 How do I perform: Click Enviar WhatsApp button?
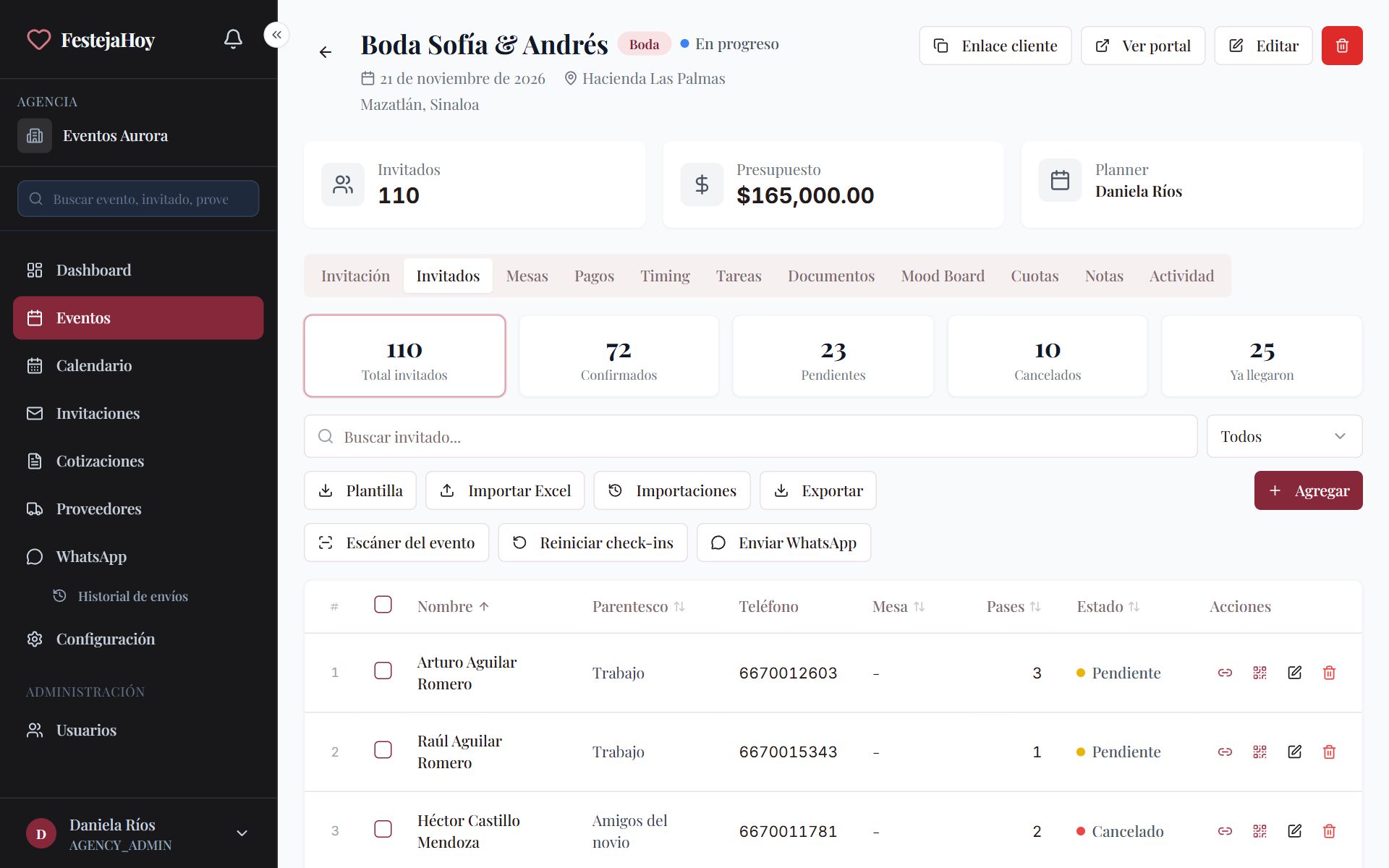point(783,542)
